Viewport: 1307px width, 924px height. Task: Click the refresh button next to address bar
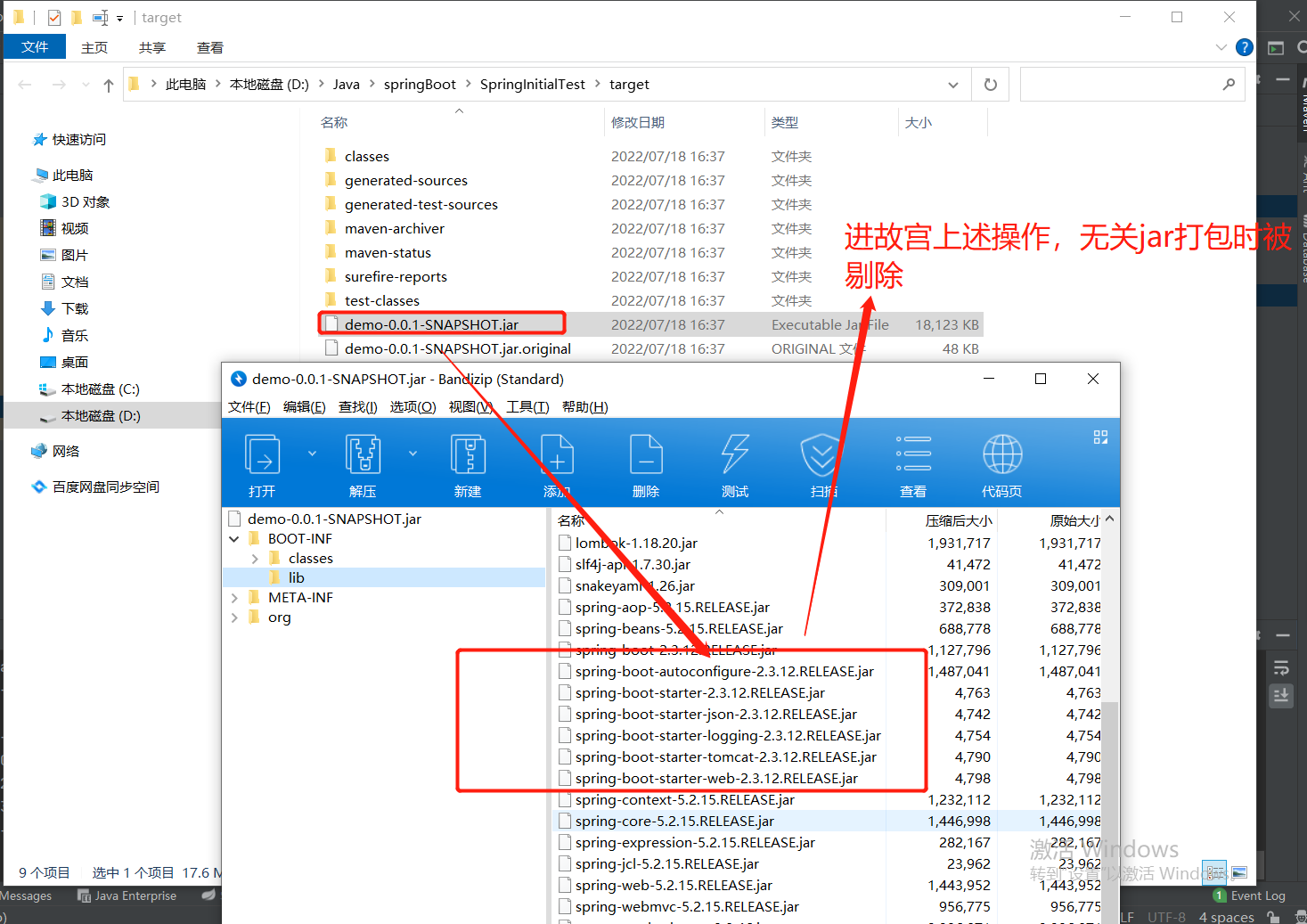991,85
